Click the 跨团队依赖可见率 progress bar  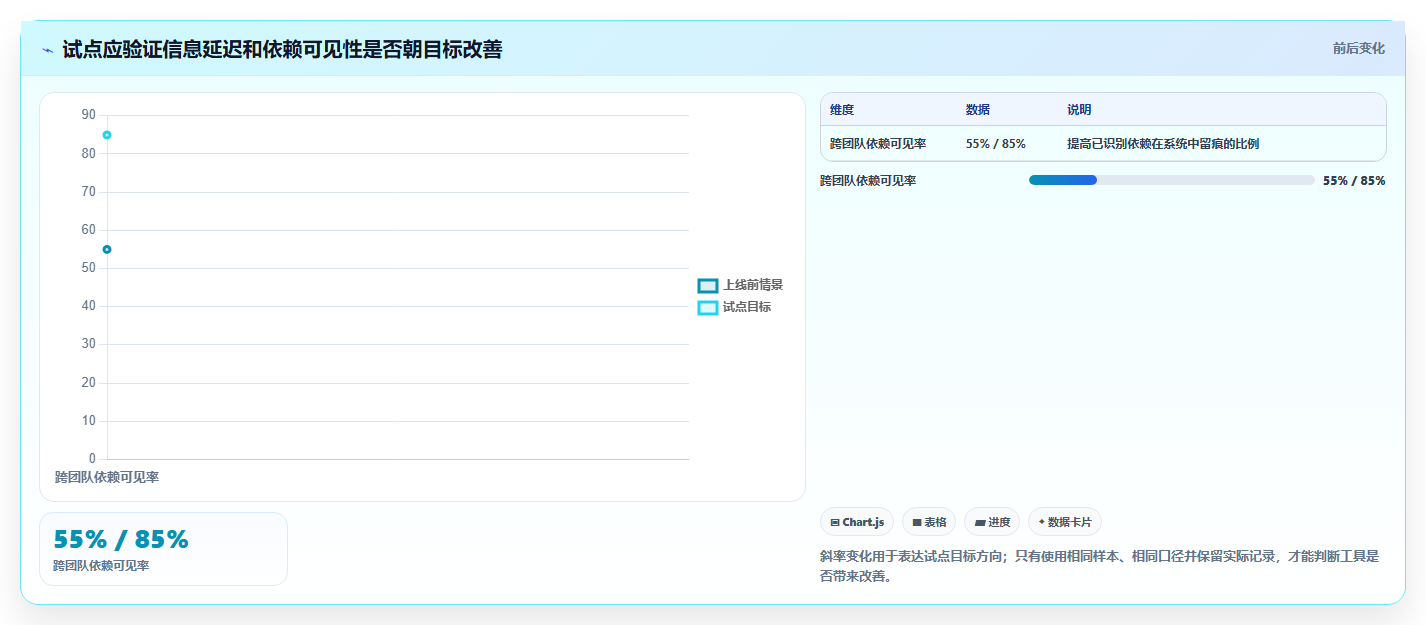tap(1171, 180)
